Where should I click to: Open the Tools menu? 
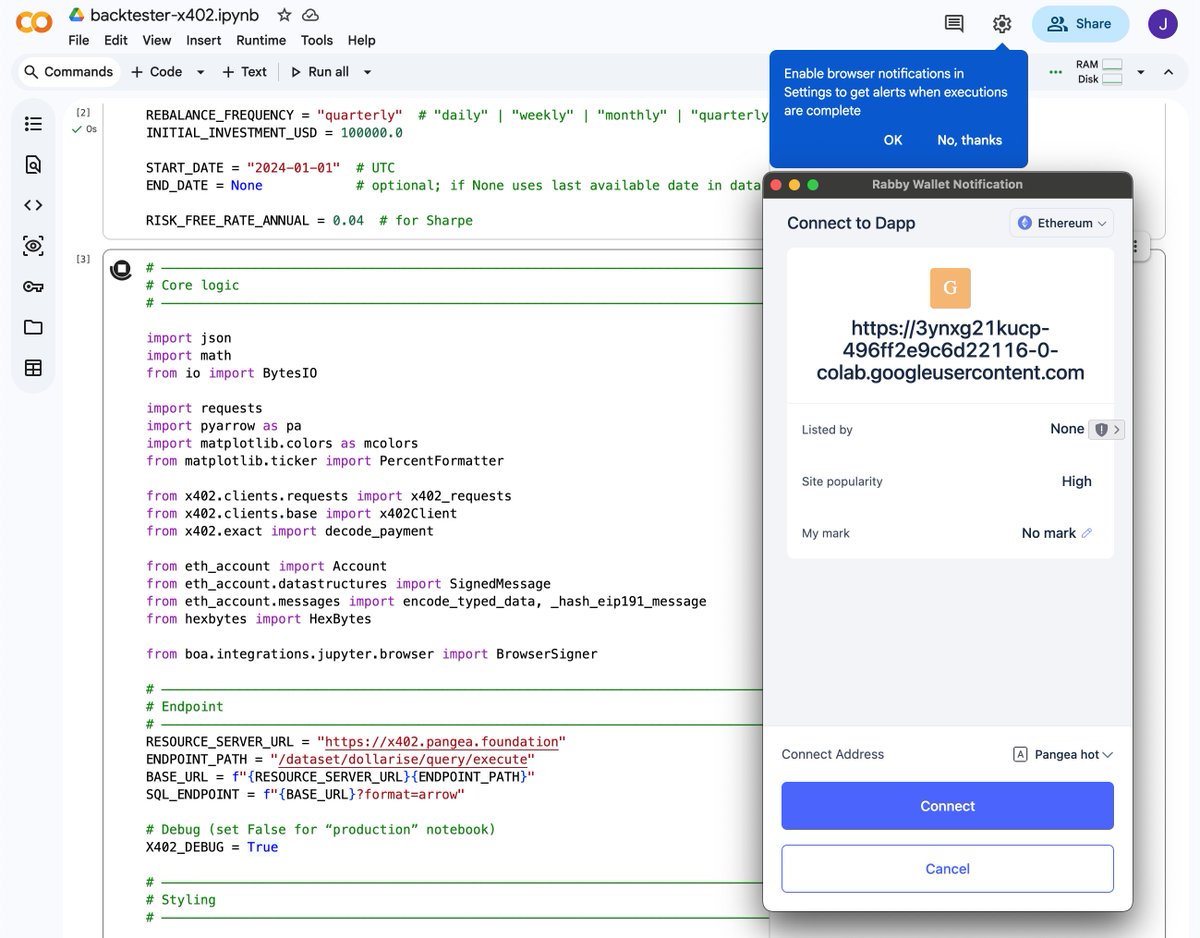(317, 40)
